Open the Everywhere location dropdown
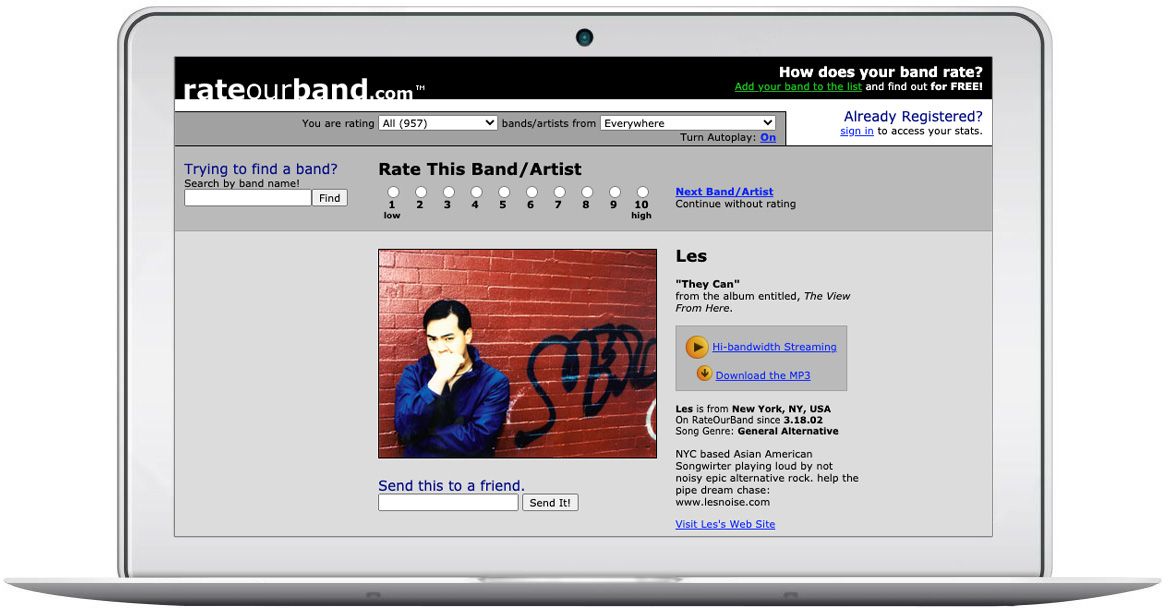Viewport: 1176px width, 609px height. [686, 123]
